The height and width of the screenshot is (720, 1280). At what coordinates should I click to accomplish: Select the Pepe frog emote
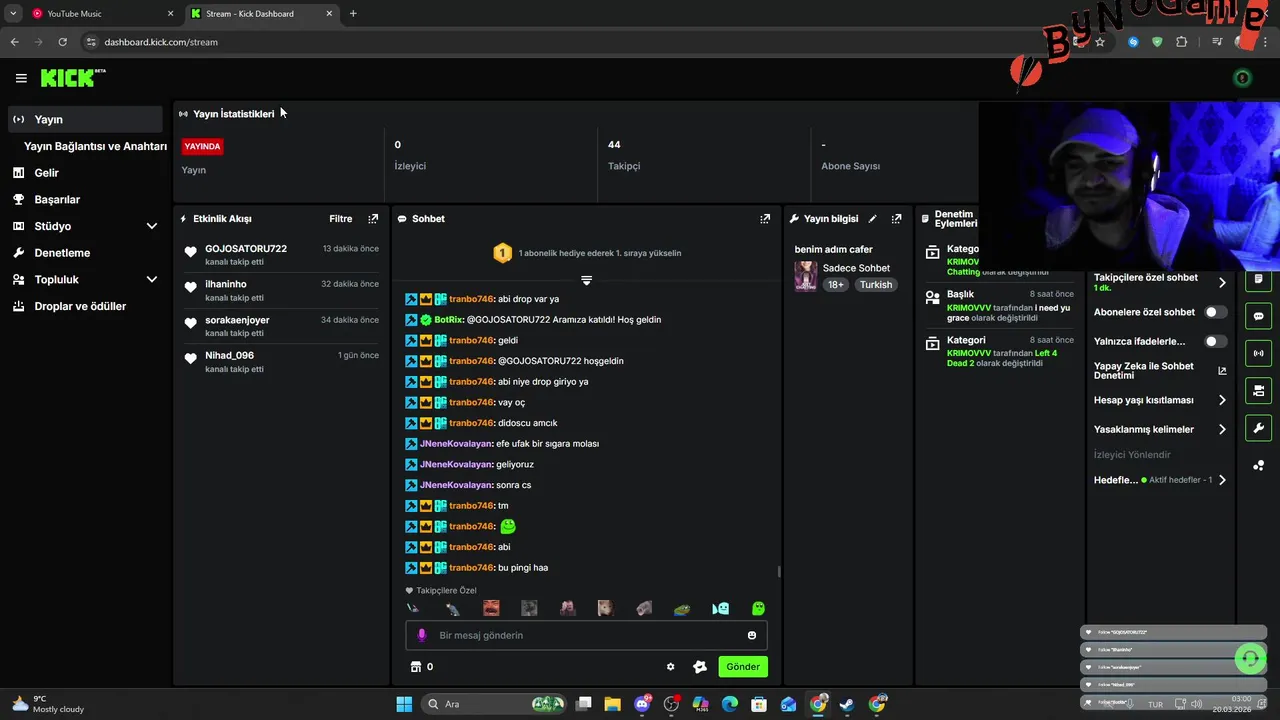point(681,608)
